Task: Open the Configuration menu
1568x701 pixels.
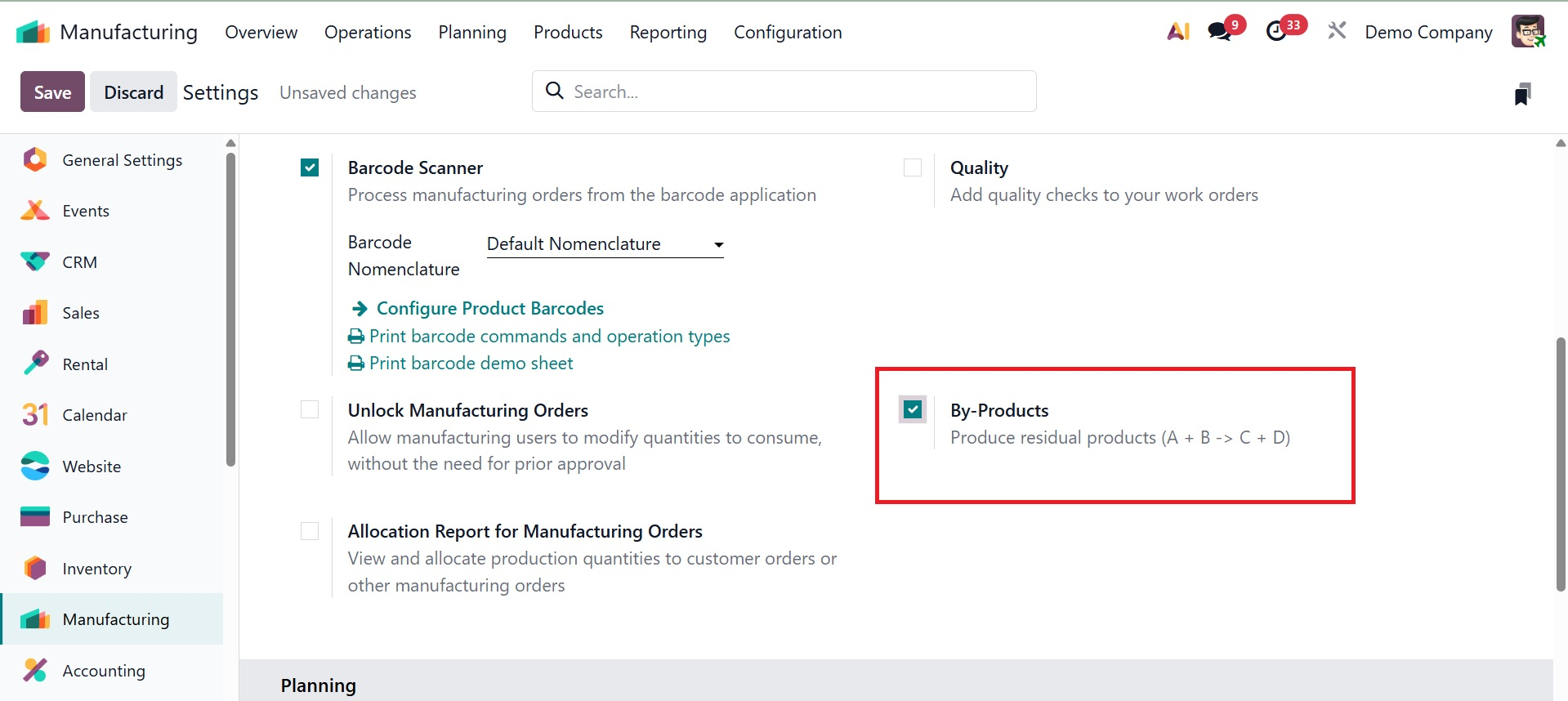Action: [x=787, y=33]
